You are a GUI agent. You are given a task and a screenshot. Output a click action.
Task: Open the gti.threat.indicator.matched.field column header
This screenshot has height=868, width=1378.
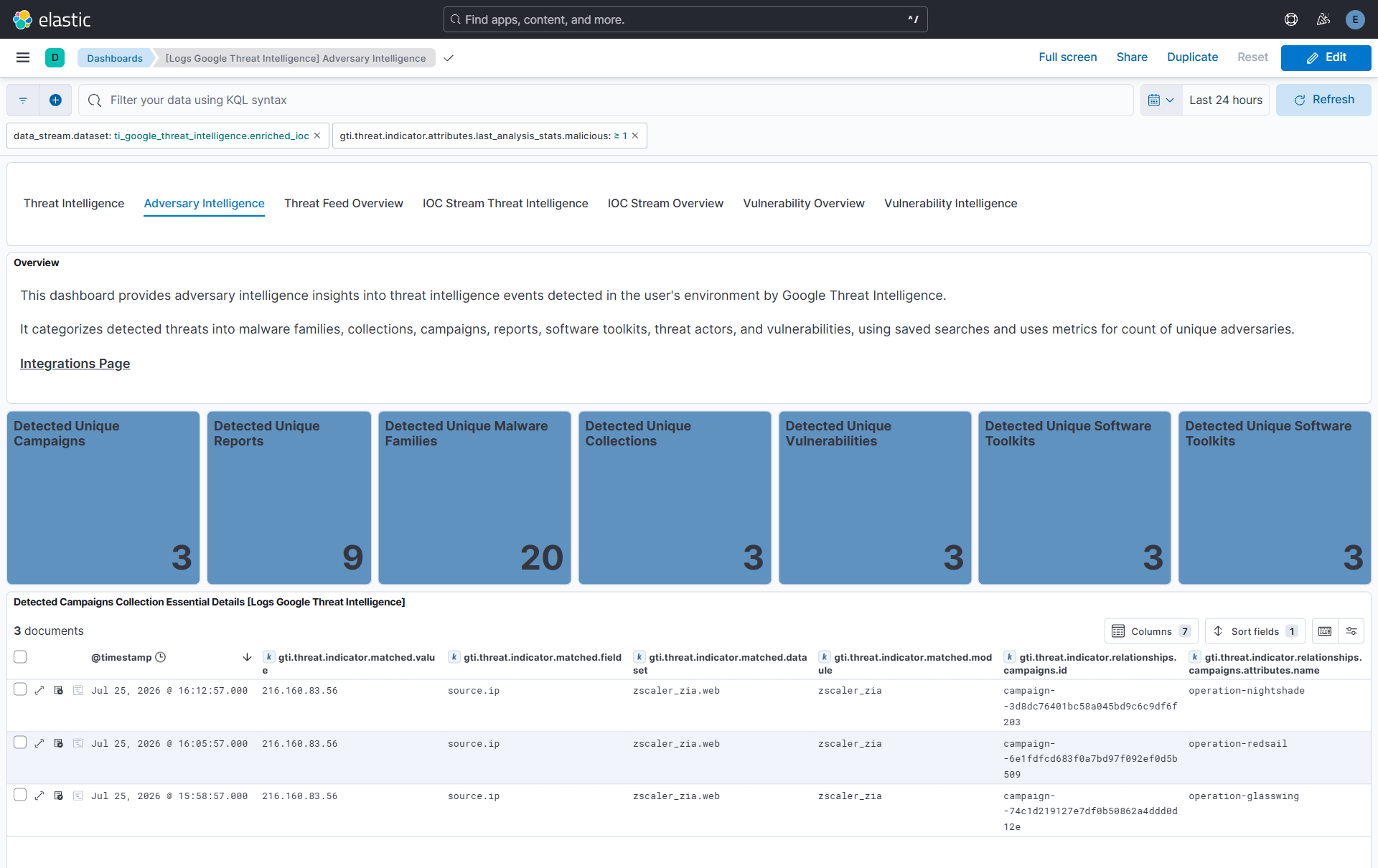click(535, 657)
